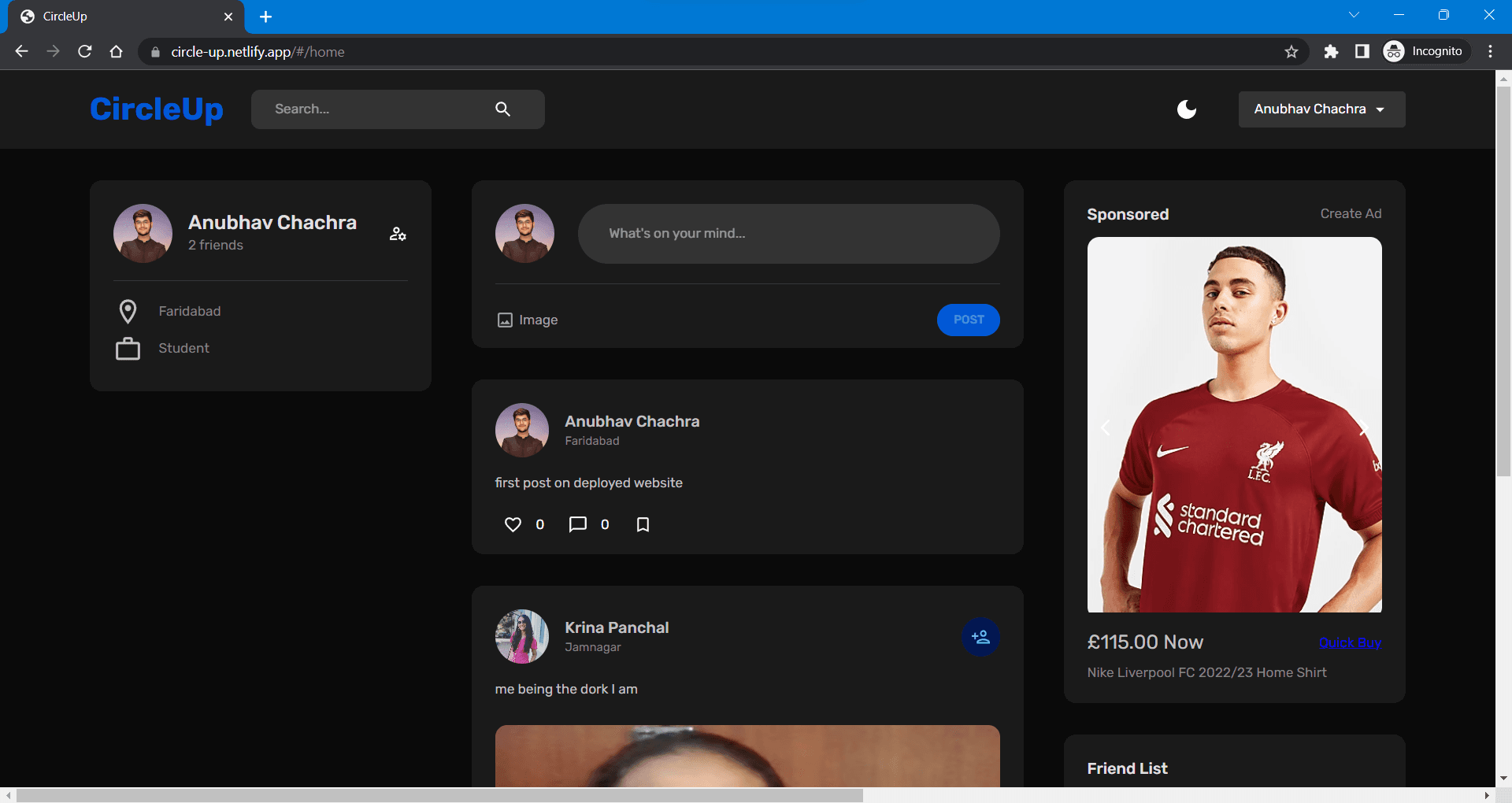Open the tab search dropdown chevron
This screenshot has height=803, width=1512.
pyautogui.click(x=1354, y=15)
